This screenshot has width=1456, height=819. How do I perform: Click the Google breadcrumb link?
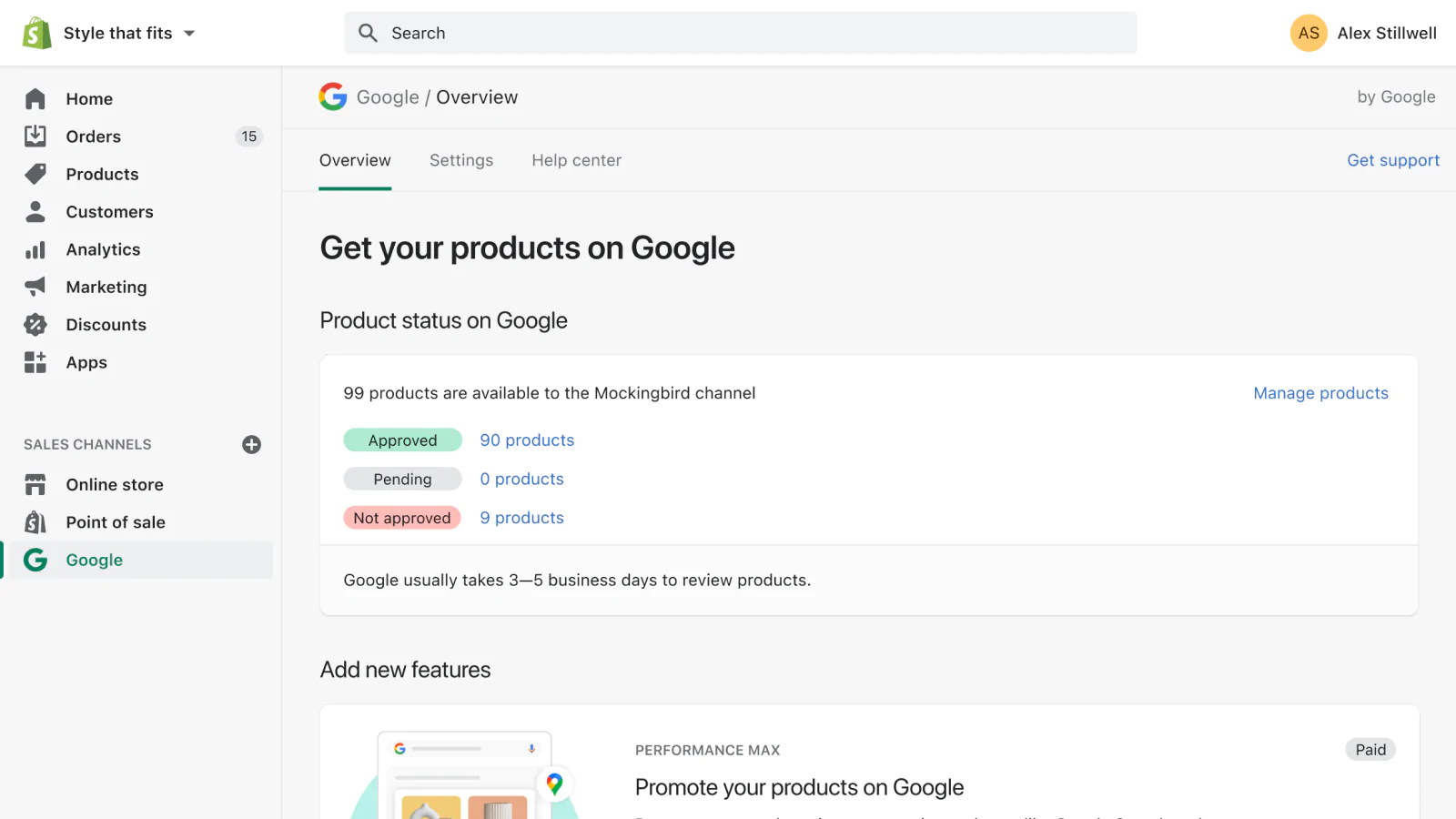tap(388, 97)
